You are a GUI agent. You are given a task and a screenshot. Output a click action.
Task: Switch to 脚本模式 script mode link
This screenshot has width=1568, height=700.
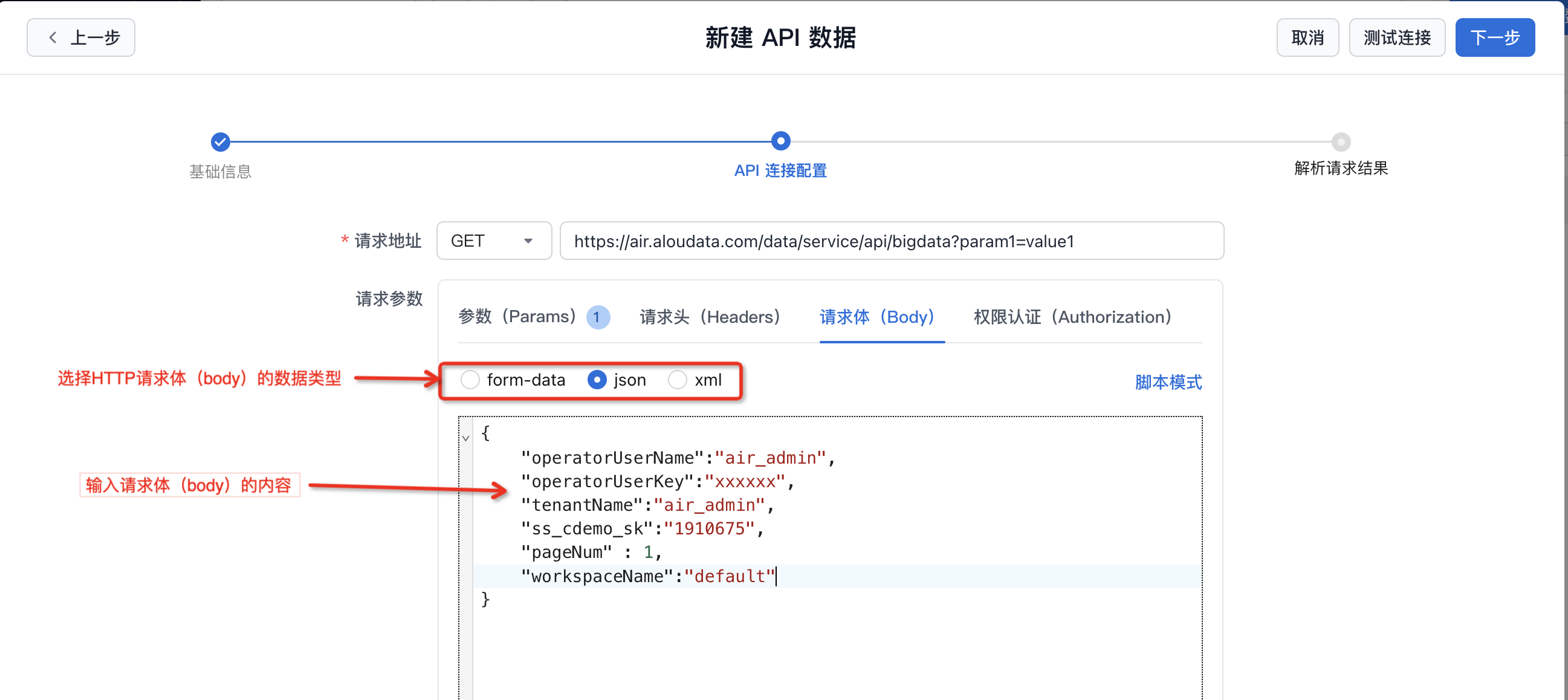1167,382
